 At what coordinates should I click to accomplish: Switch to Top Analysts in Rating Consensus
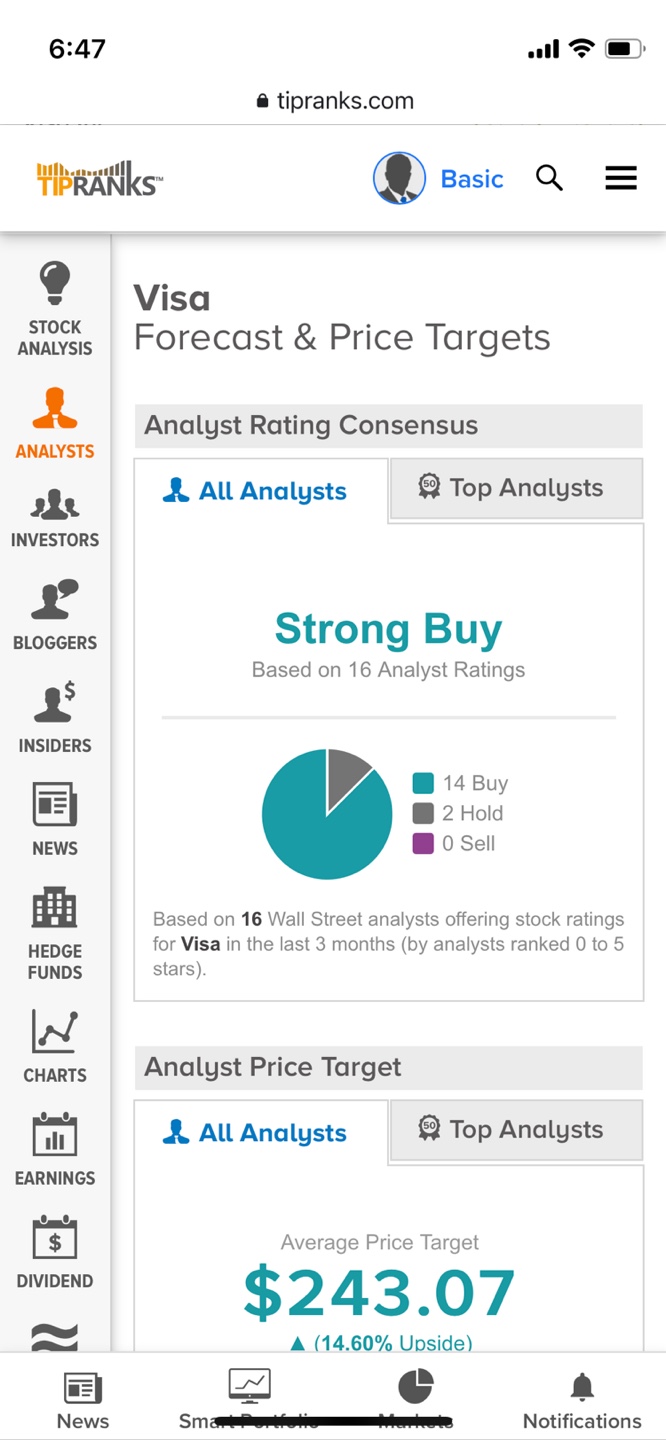click(515, 489)
